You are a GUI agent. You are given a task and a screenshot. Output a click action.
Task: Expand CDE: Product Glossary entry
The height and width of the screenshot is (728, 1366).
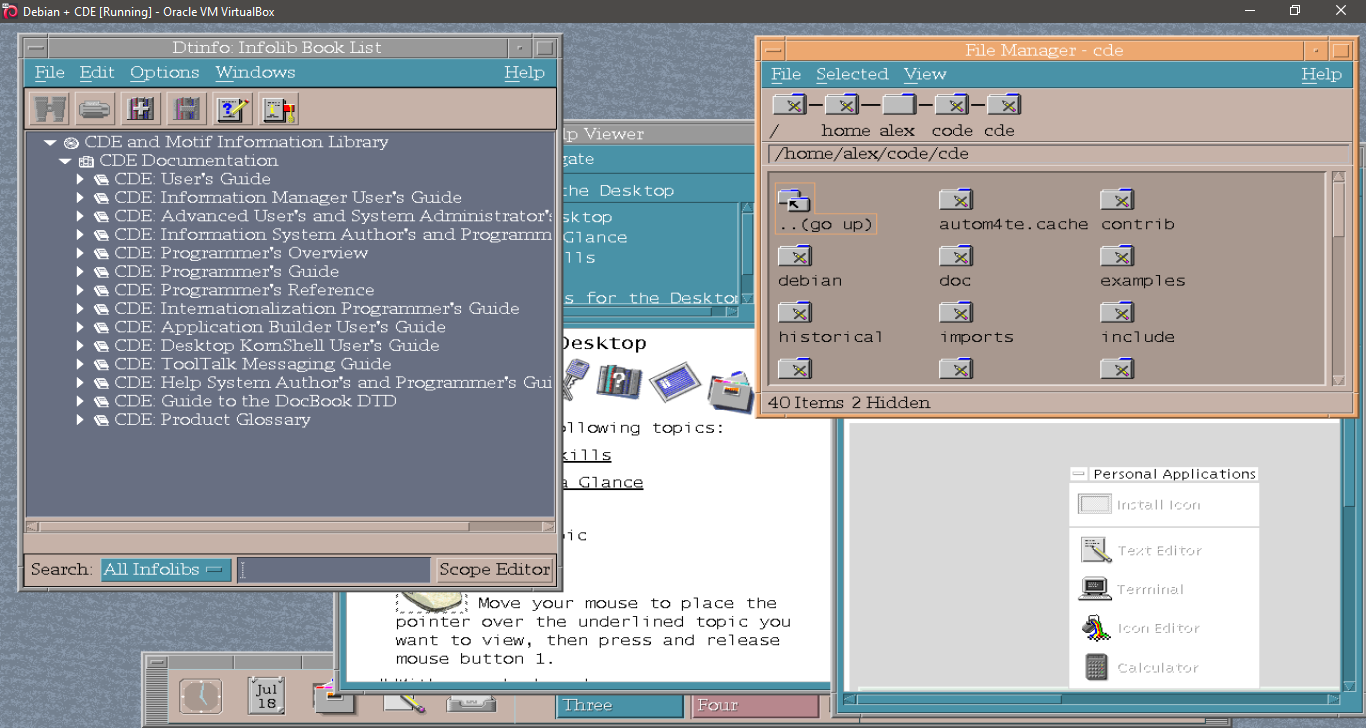[x=82, y=420]
